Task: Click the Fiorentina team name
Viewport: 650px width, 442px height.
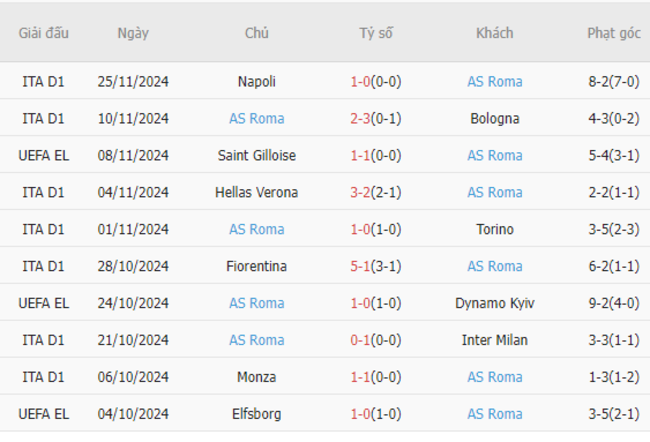Action: pos(257,266)
